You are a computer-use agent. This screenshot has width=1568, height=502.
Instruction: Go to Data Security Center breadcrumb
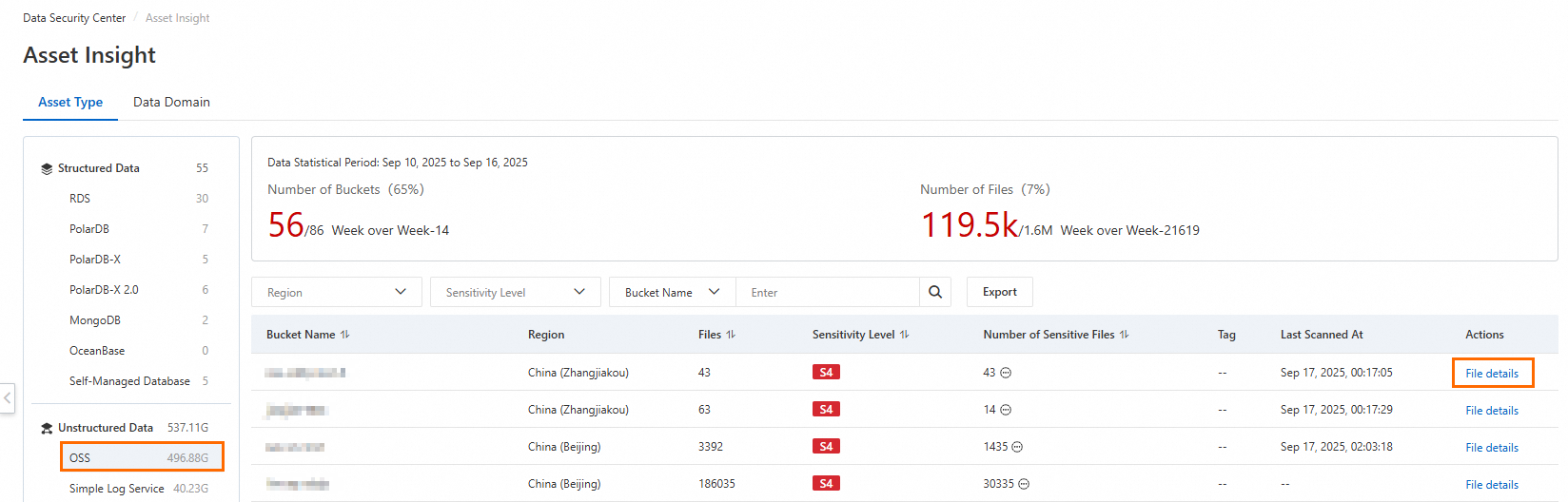(74, 18)
